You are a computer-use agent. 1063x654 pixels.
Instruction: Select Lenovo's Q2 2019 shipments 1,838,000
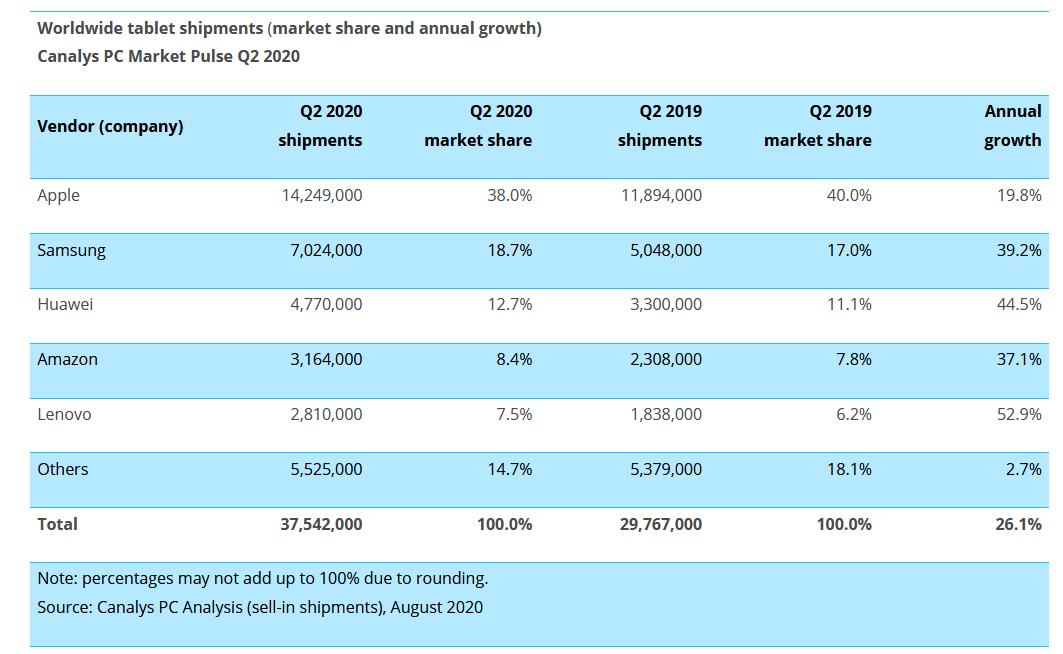666,415
